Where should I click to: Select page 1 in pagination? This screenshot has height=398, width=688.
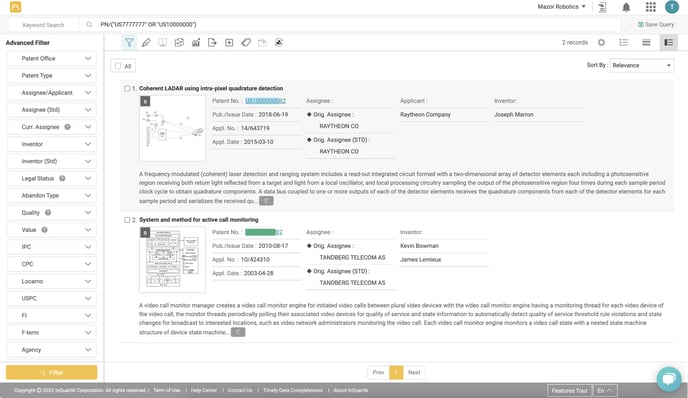396,373
